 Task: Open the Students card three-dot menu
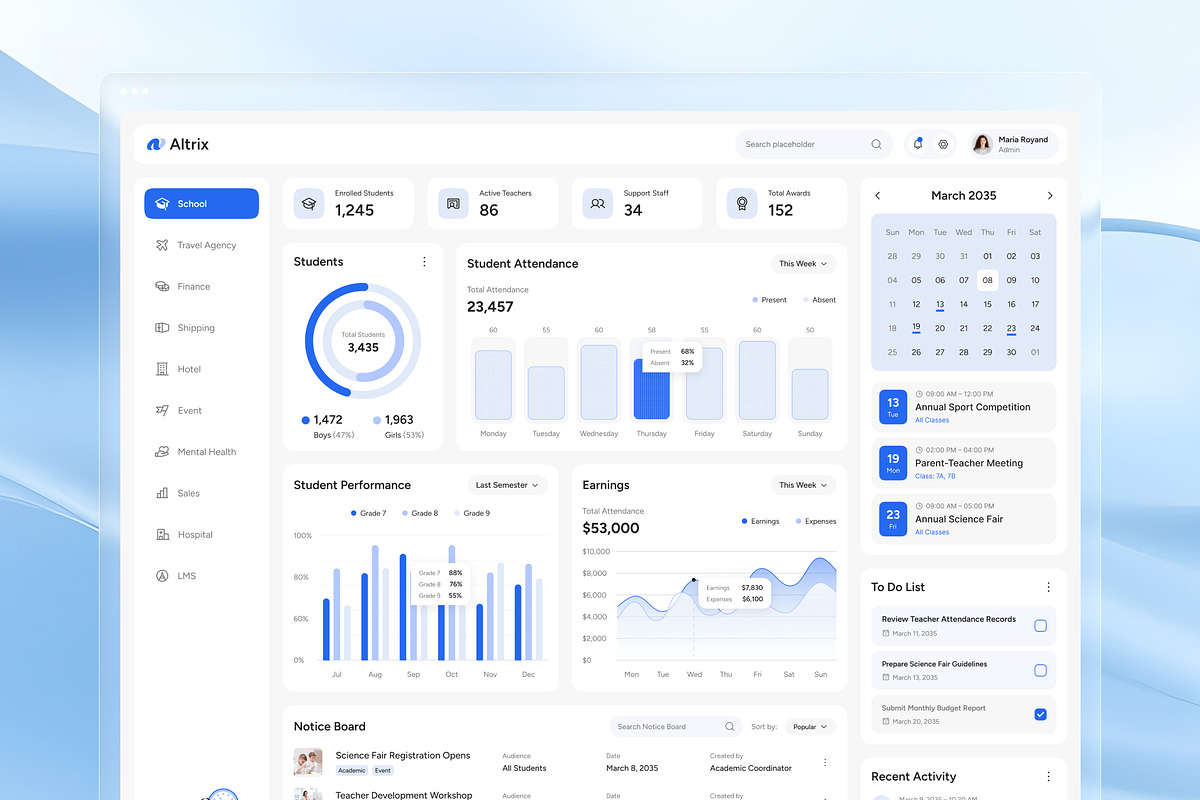pos(424,262)
